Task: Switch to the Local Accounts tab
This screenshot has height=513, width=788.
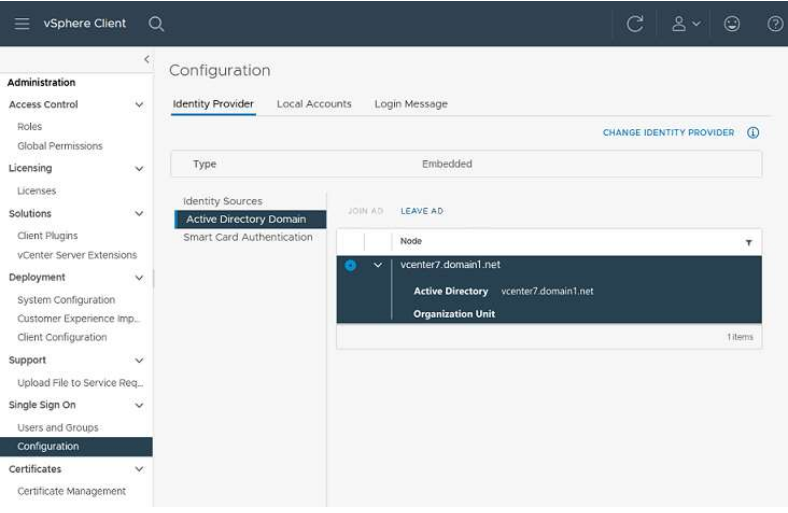Action: pyautogui.click(x=314, y=104)
